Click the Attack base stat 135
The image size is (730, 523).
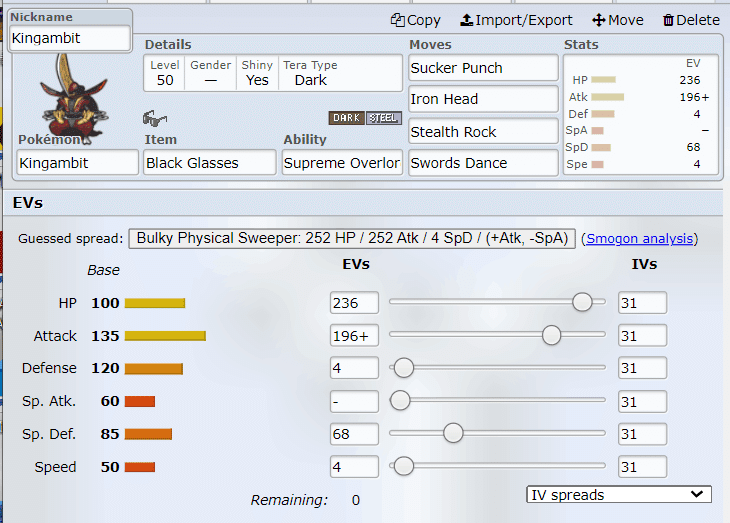105,336
